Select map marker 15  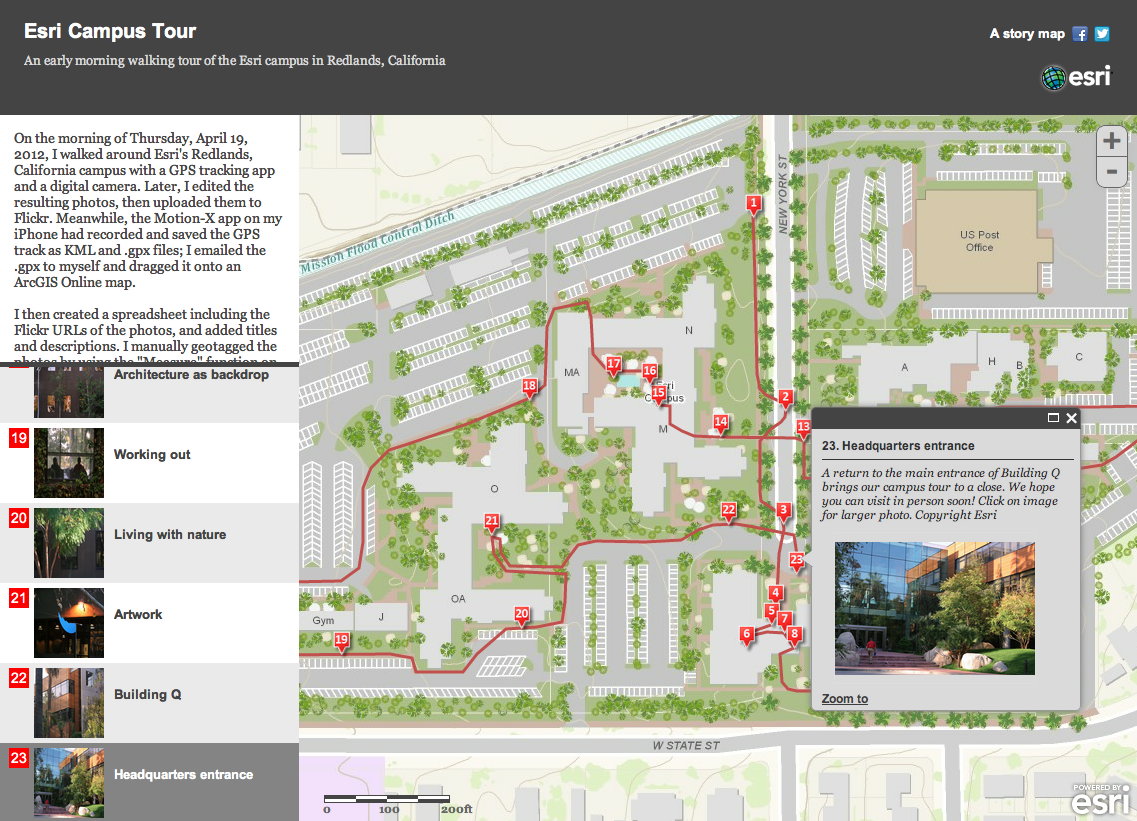pyautogui.click(x=658, y=395)
